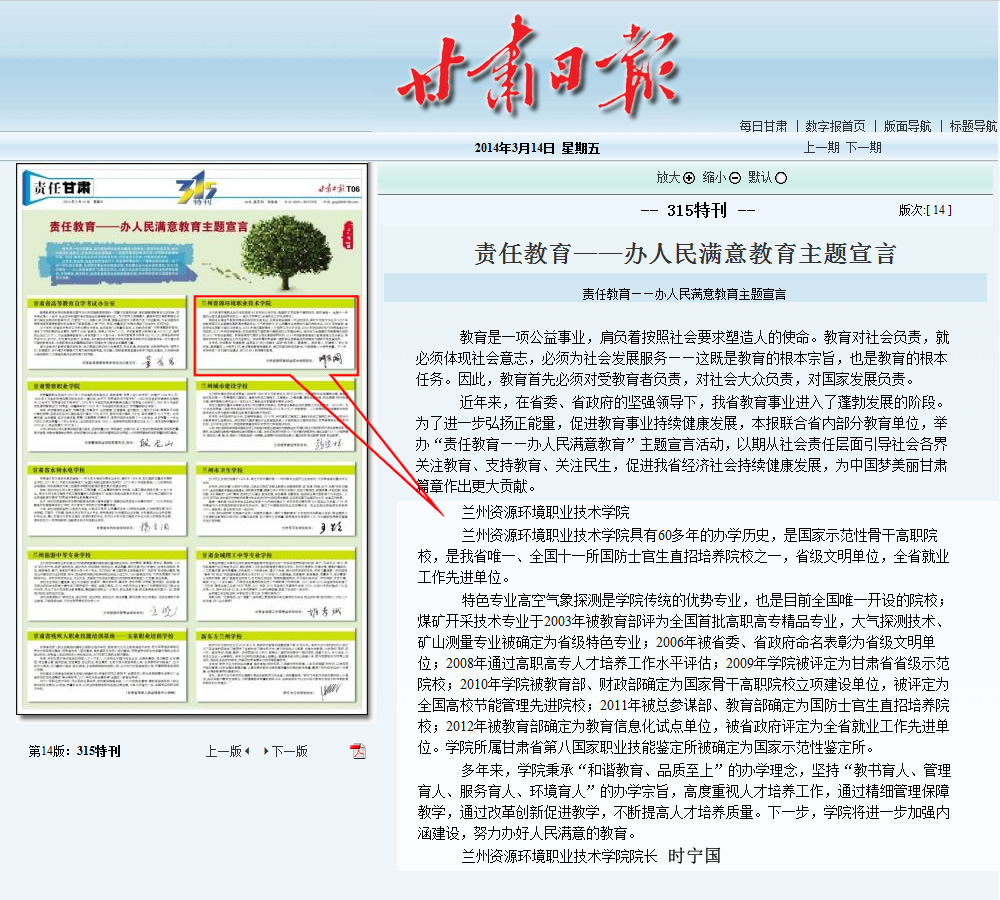This screenshot has height=900, width=1000.
Task: Click the 第14版：315特刊 caption
Action: 74,751
